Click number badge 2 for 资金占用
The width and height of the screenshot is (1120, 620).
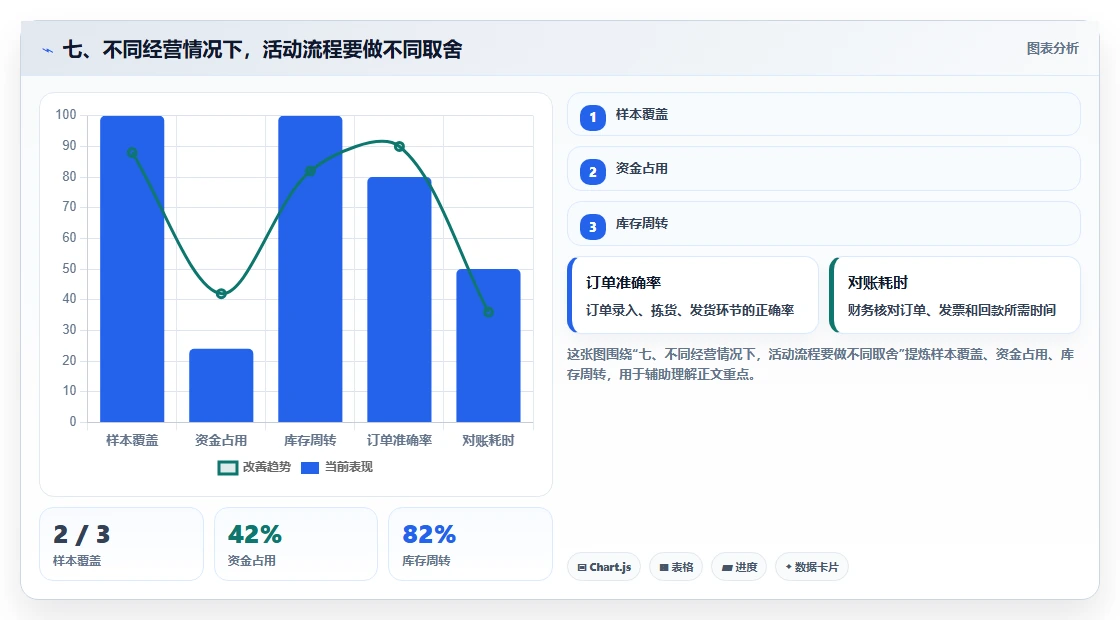coord(592,171)
